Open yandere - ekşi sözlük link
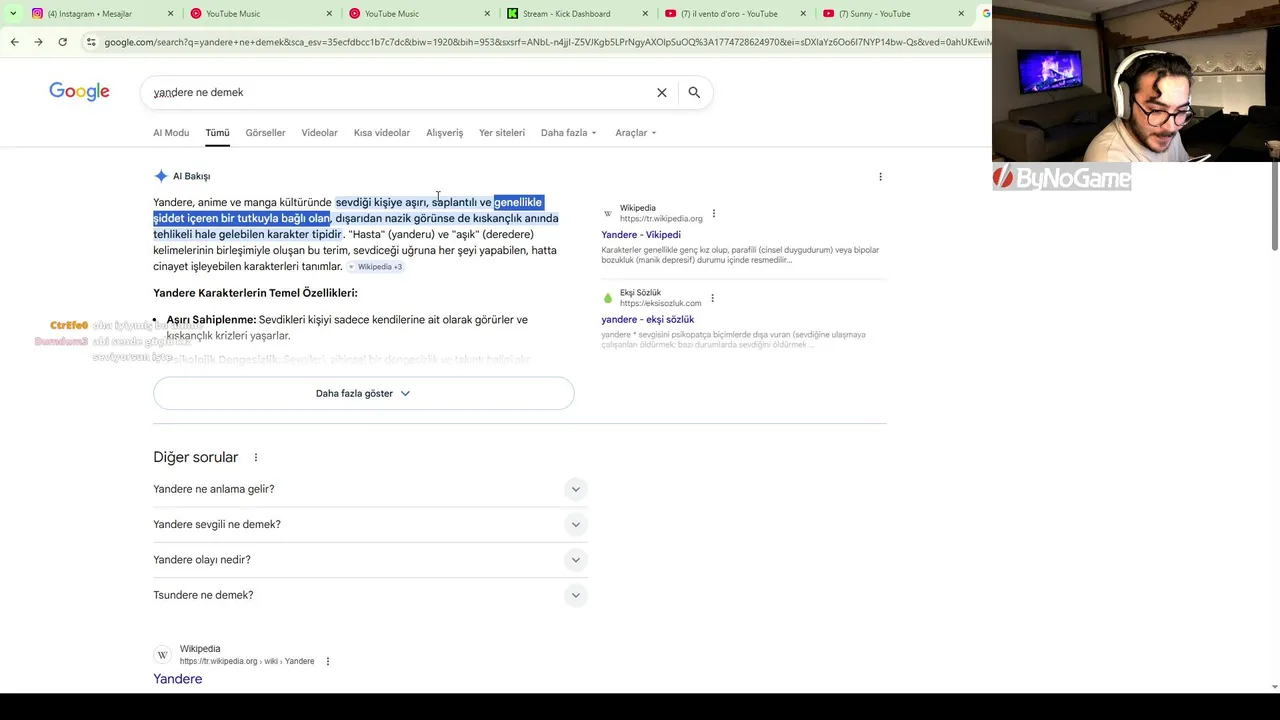This screenshot has width=1280, height=720. 647,320
